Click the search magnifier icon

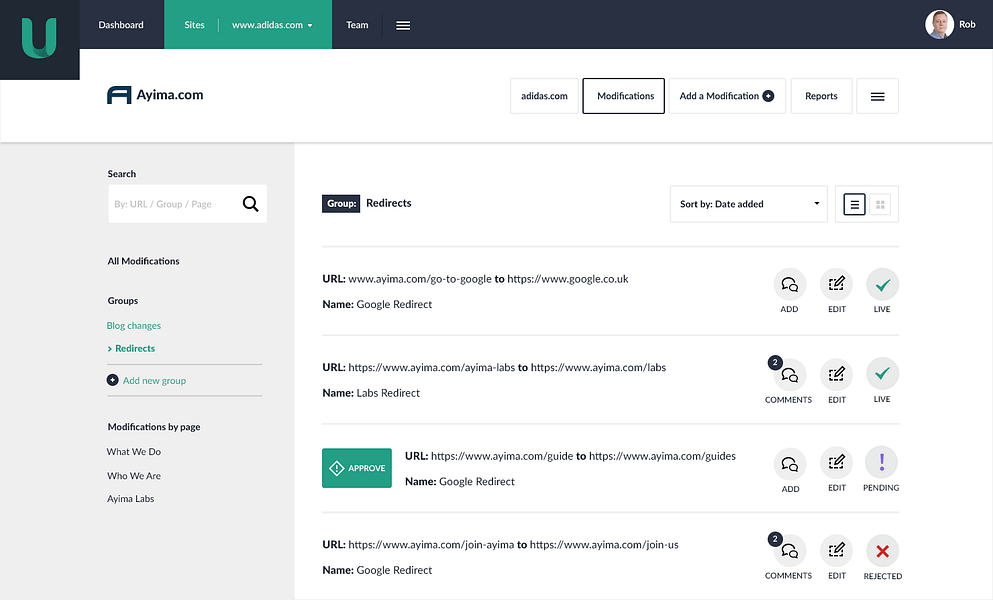click(251, 203)
